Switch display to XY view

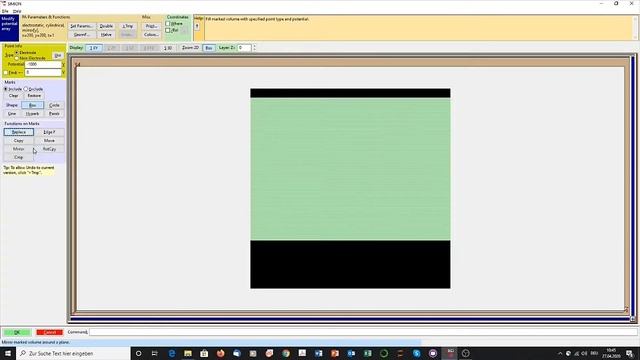point(93,48)
